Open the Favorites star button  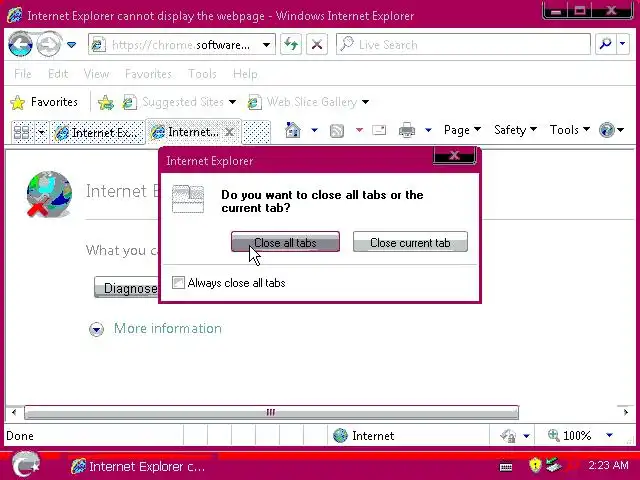pyautogui.click(x=44, y=102)
